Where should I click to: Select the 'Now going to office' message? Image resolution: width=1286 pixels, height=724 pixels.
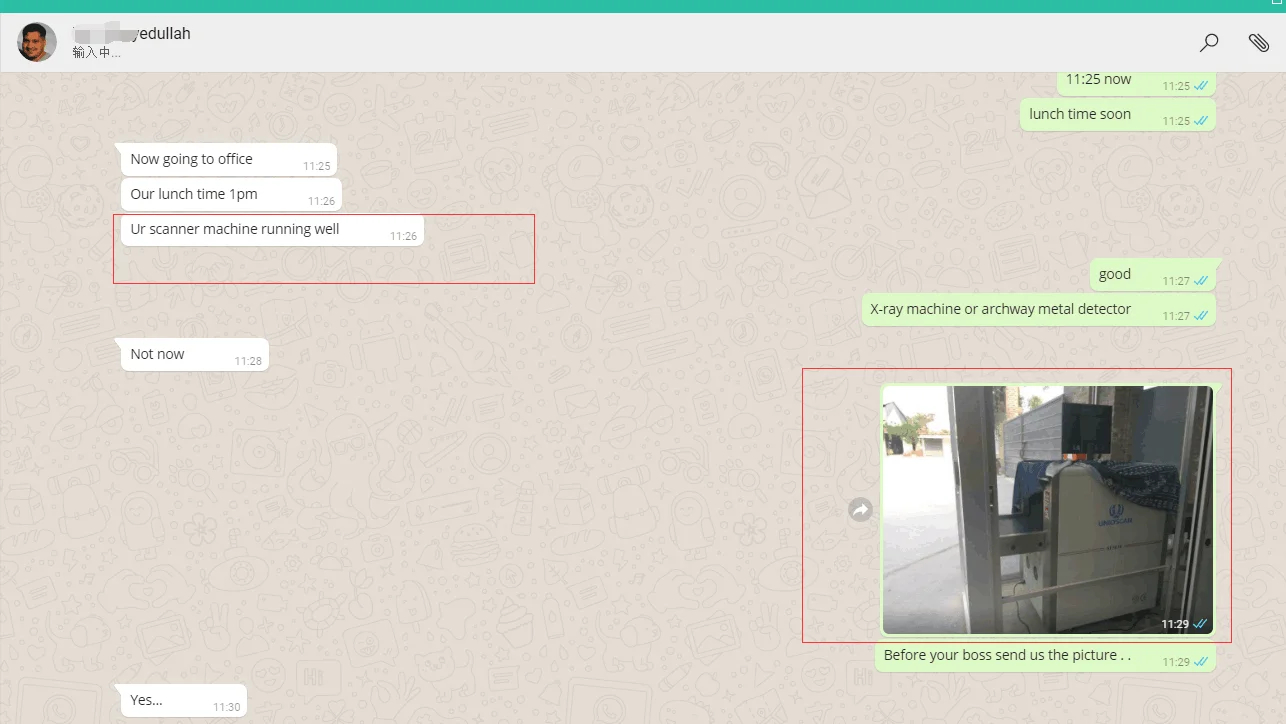(x=191, y=159)
